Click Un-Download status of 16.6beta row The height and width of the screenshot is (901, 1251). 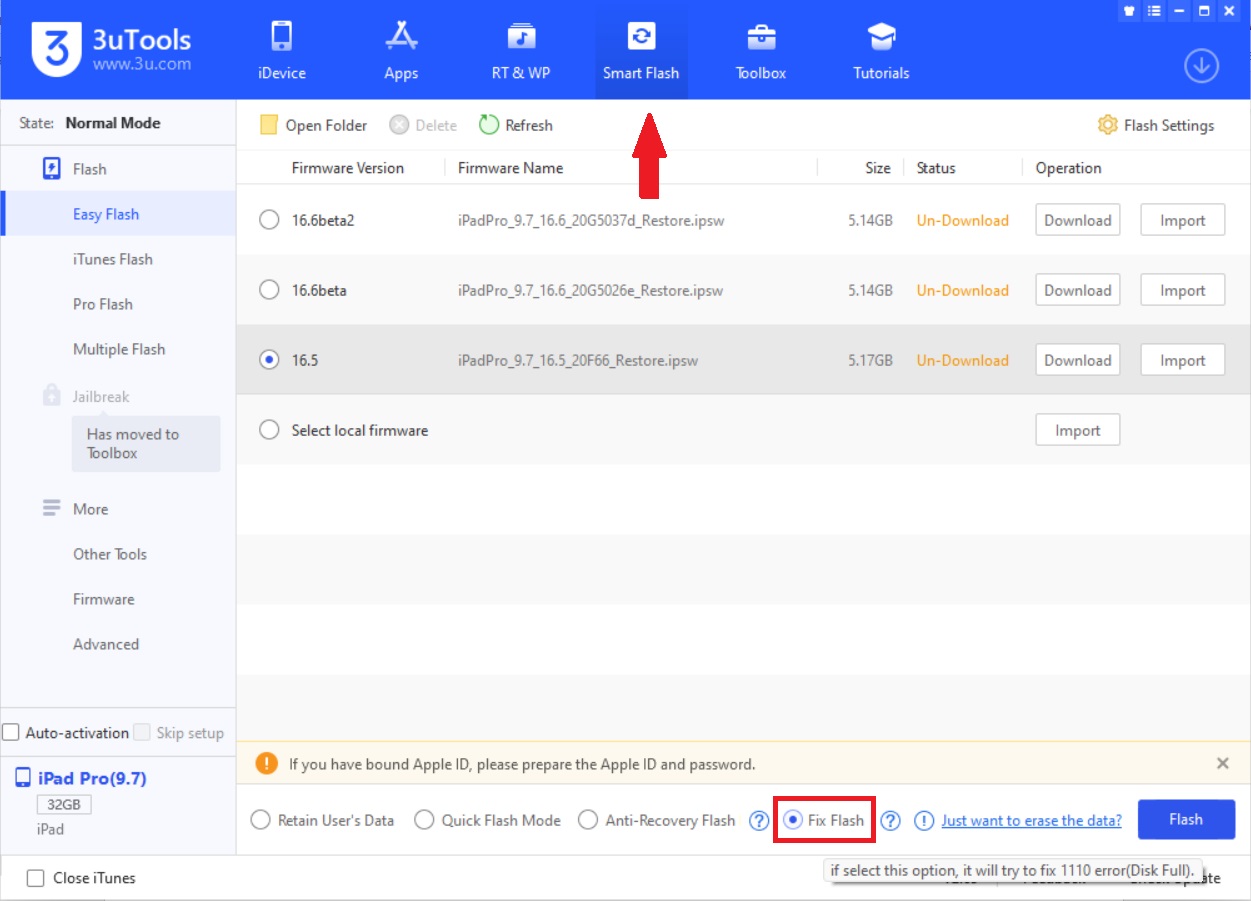(x=962, y=290)
